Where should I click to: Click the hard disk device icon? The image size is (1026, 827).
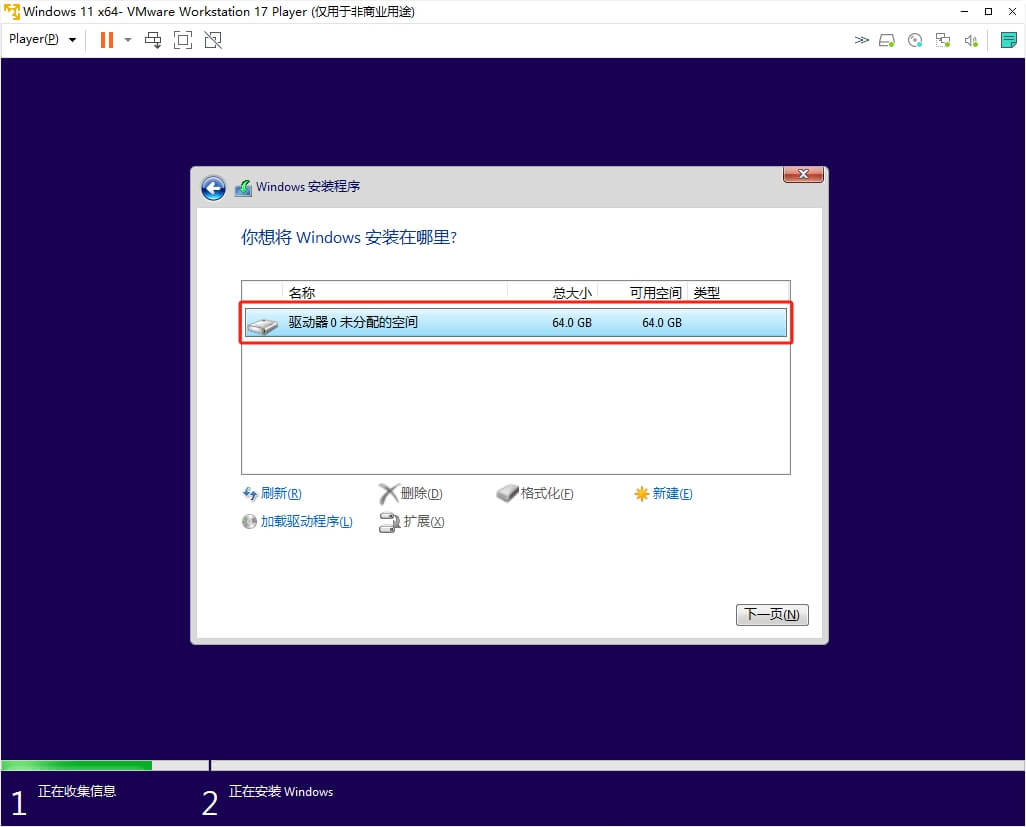coord(887,40)
